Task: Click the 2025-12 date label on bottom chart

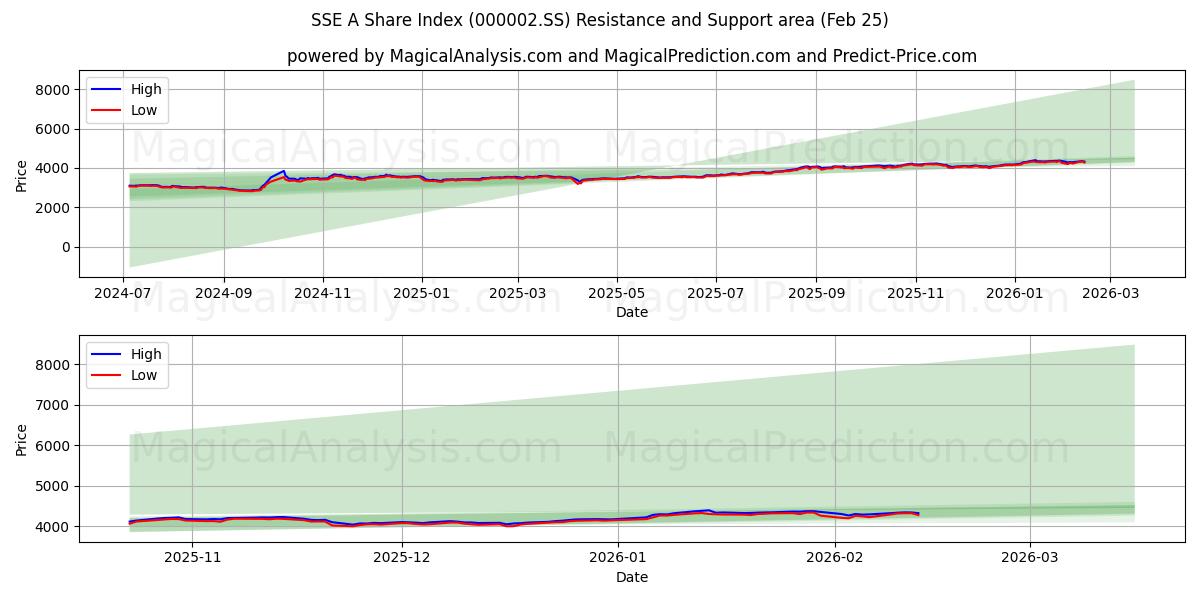Action: point(404,559)
